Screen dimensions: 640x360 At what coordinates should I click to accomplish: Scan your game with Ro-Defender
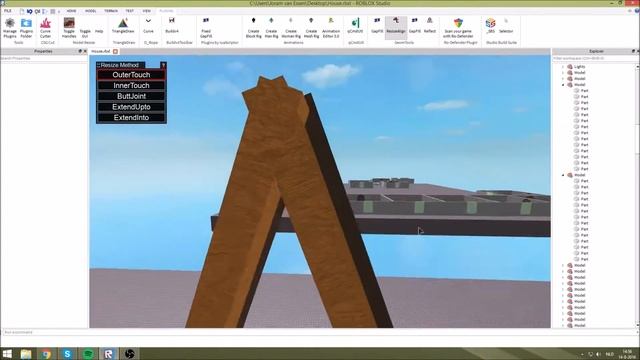(x=458, y=28)
